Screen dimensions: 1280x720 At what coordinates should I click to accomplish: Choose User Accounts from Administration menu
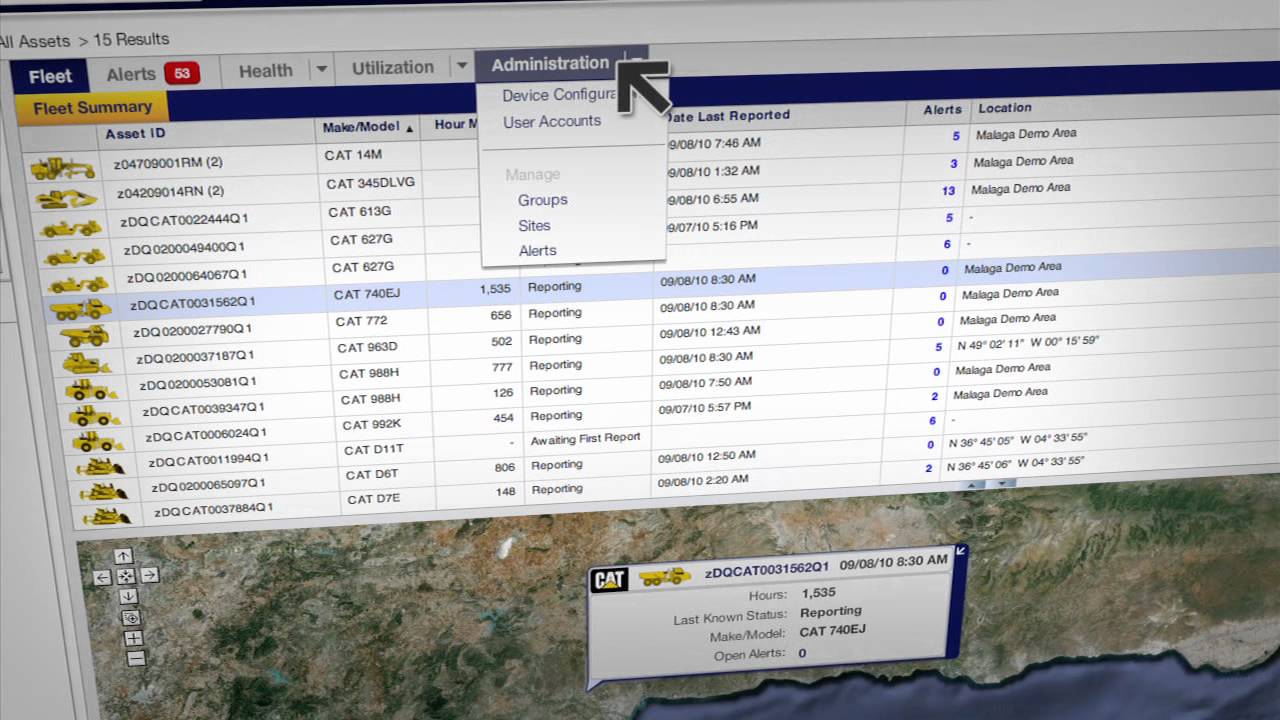(552, 121)
